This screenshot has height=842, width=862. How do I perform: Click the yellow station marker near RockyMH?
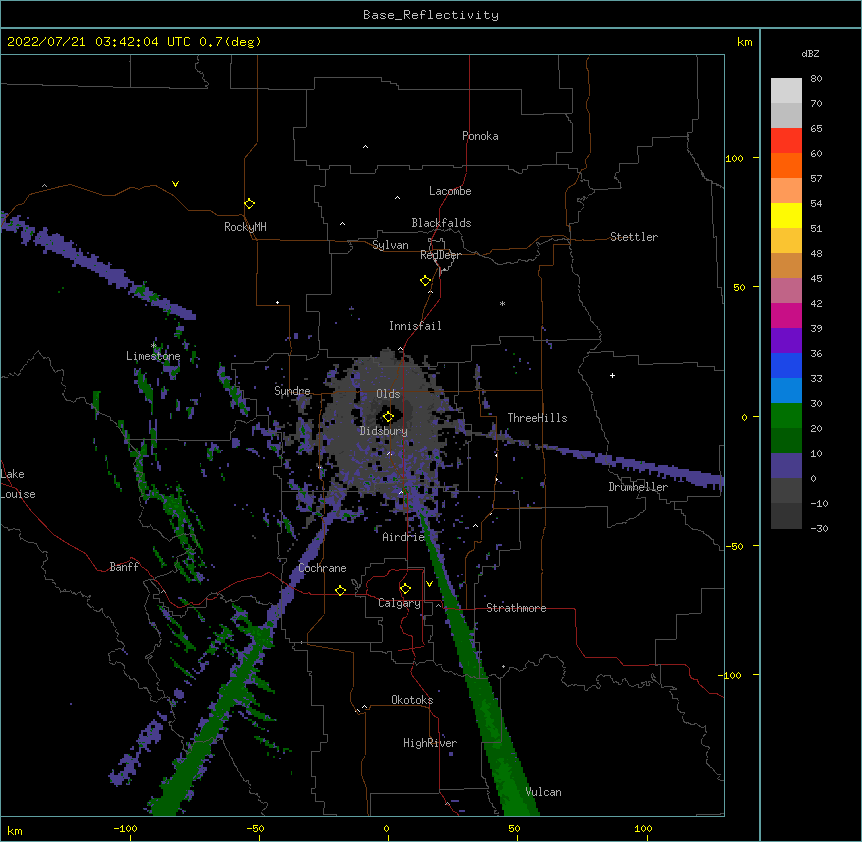click(x=250, y=204)
